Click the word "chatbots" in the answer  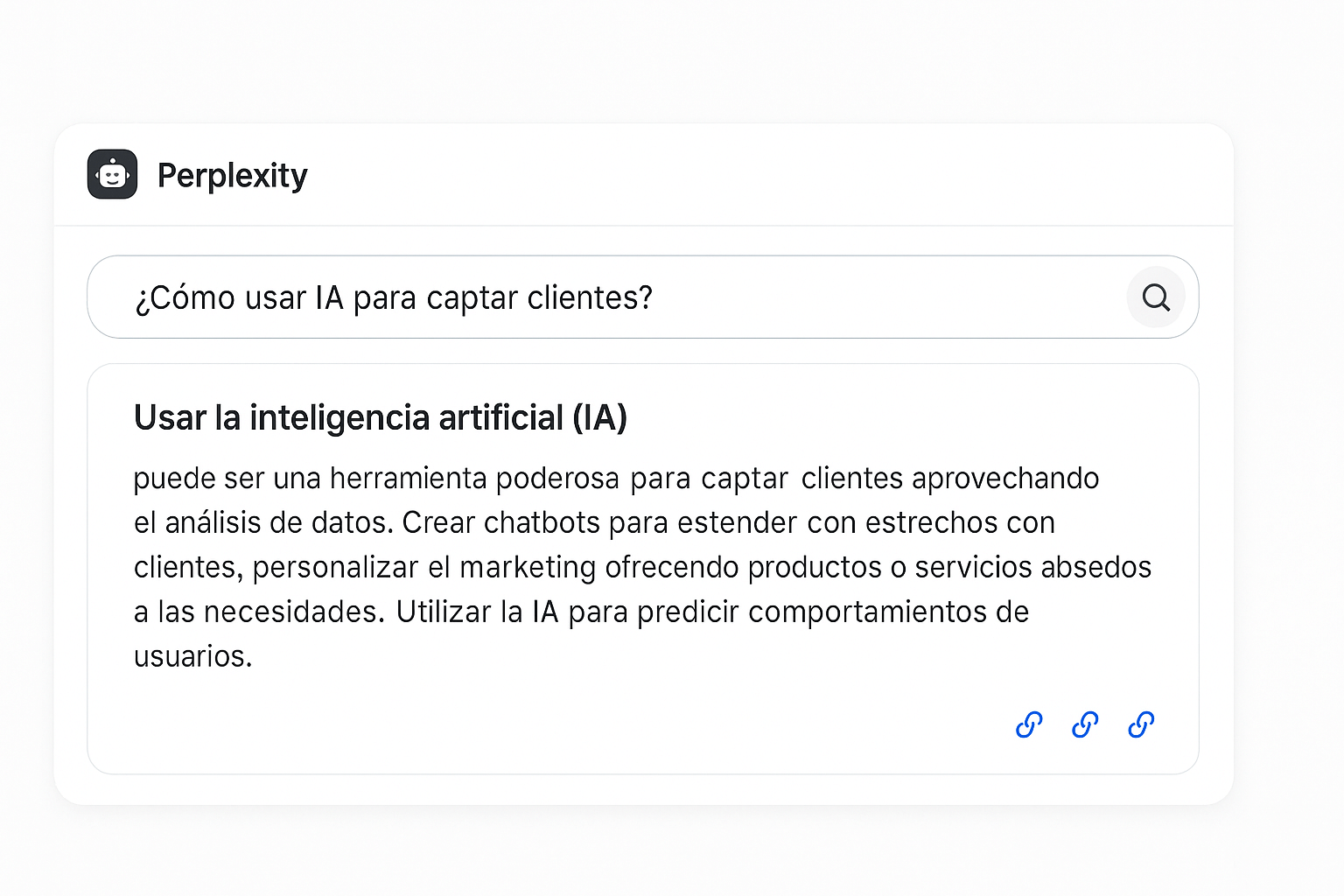542,522
